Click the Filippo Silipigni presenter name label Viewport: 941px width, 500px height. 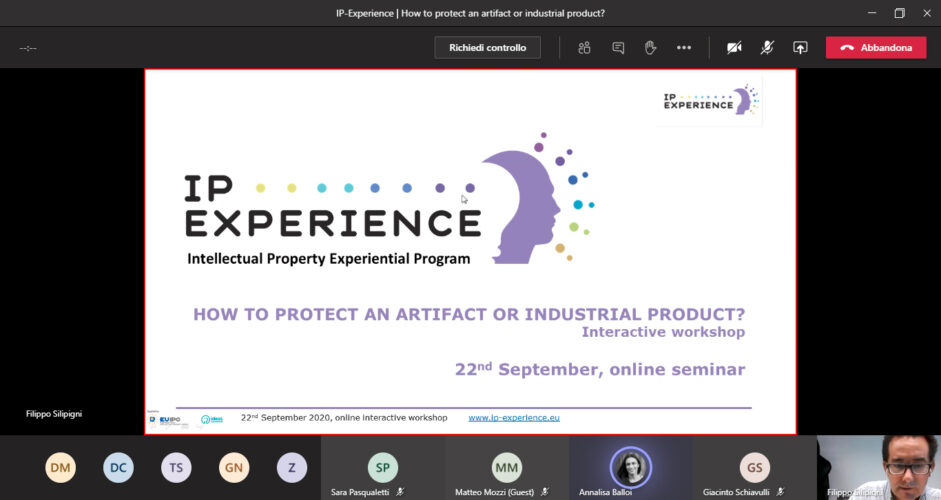[54, 414]
